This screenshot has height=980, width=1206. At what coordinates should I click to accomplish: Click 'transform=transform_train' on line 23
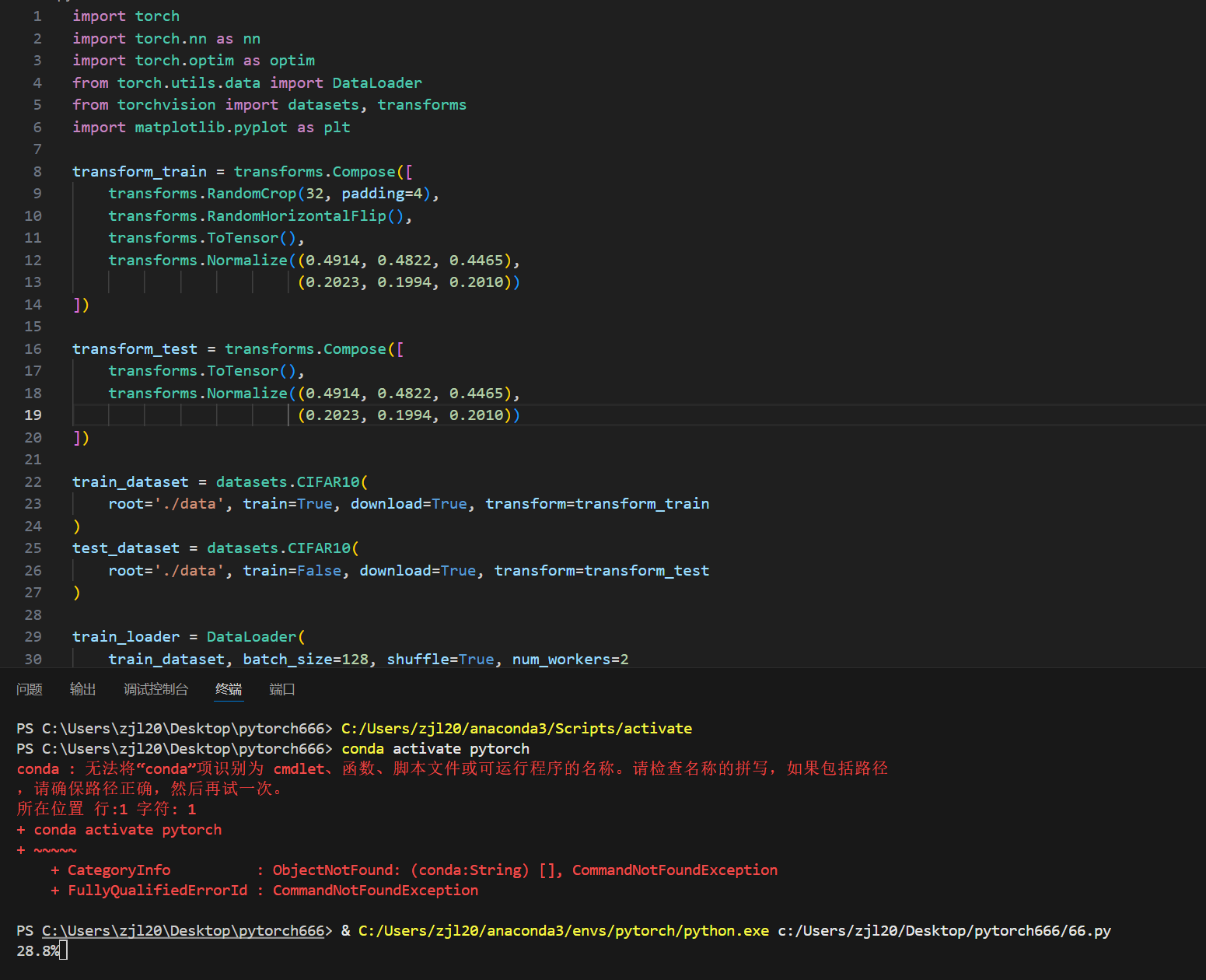pyautogui.click(x=597, y=504)
